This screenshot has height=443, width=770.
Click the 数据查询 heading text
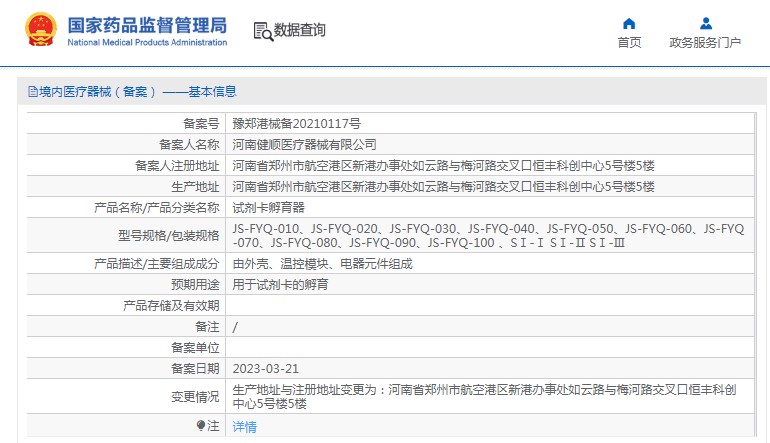(300, 30)
